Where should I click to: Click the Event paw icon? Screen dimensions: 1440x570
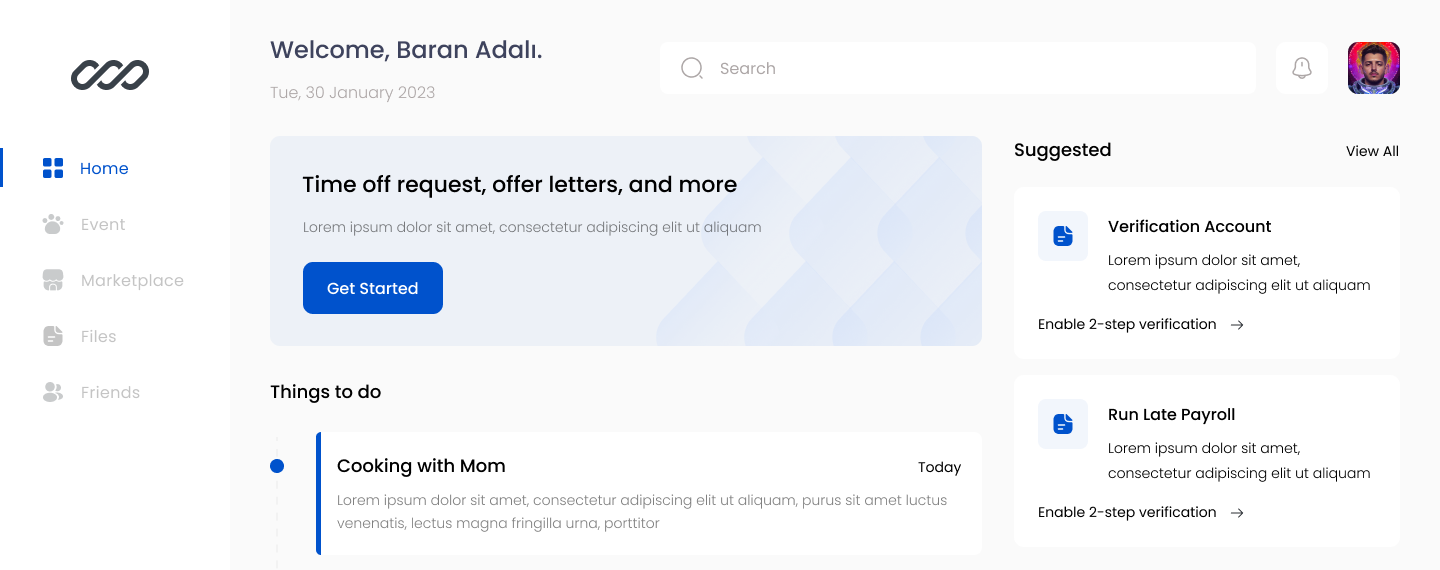[x=53, y=224]
